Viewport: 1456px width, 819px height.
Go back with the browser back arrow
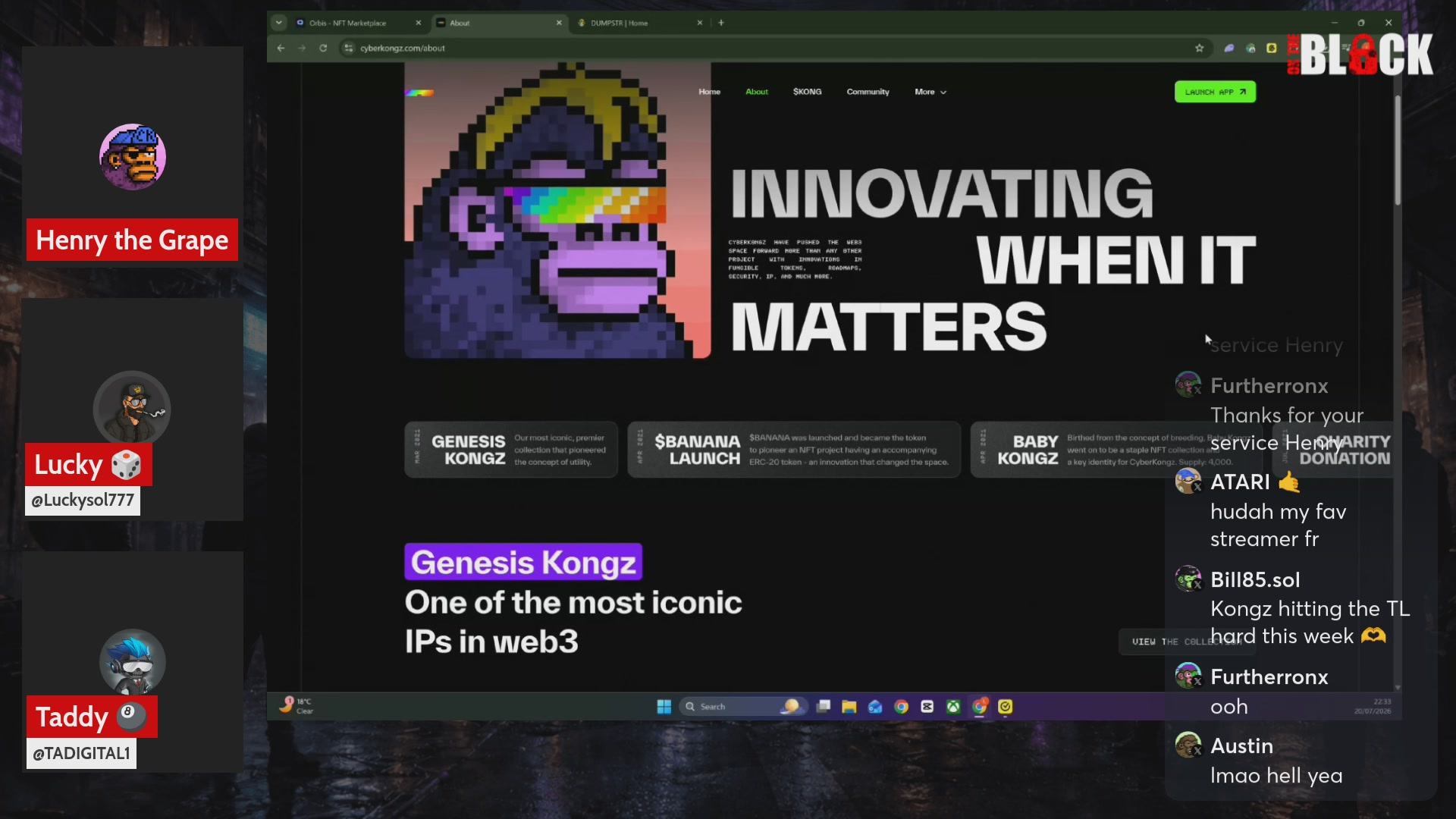click(x=281, y=48)
